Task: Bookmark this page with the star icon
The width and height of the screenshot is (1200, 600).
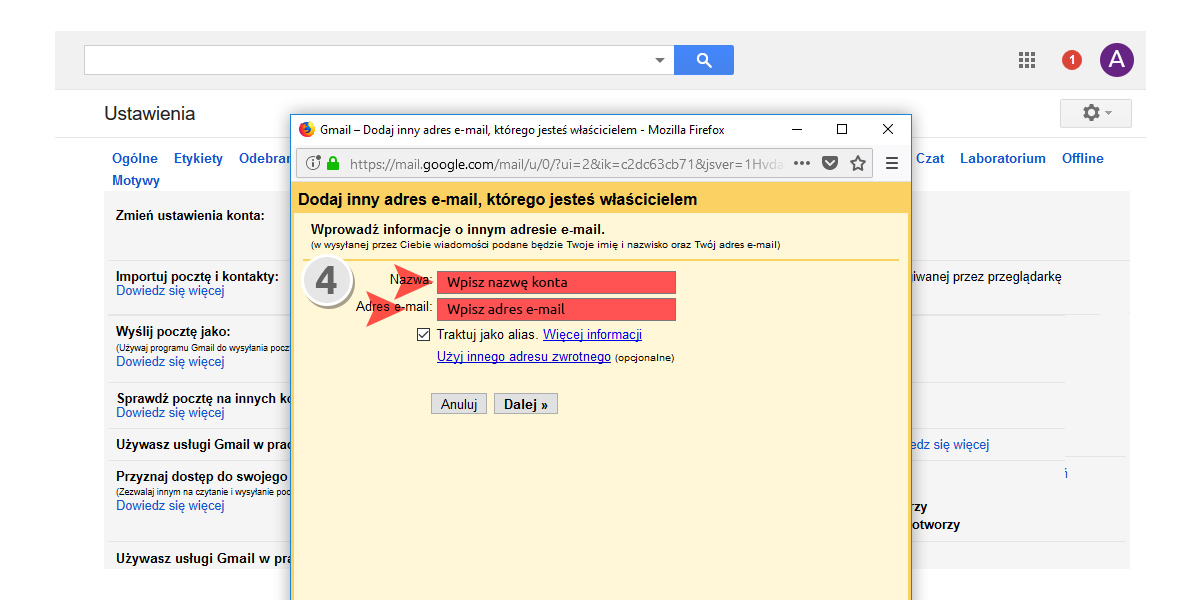Action: 858,163
